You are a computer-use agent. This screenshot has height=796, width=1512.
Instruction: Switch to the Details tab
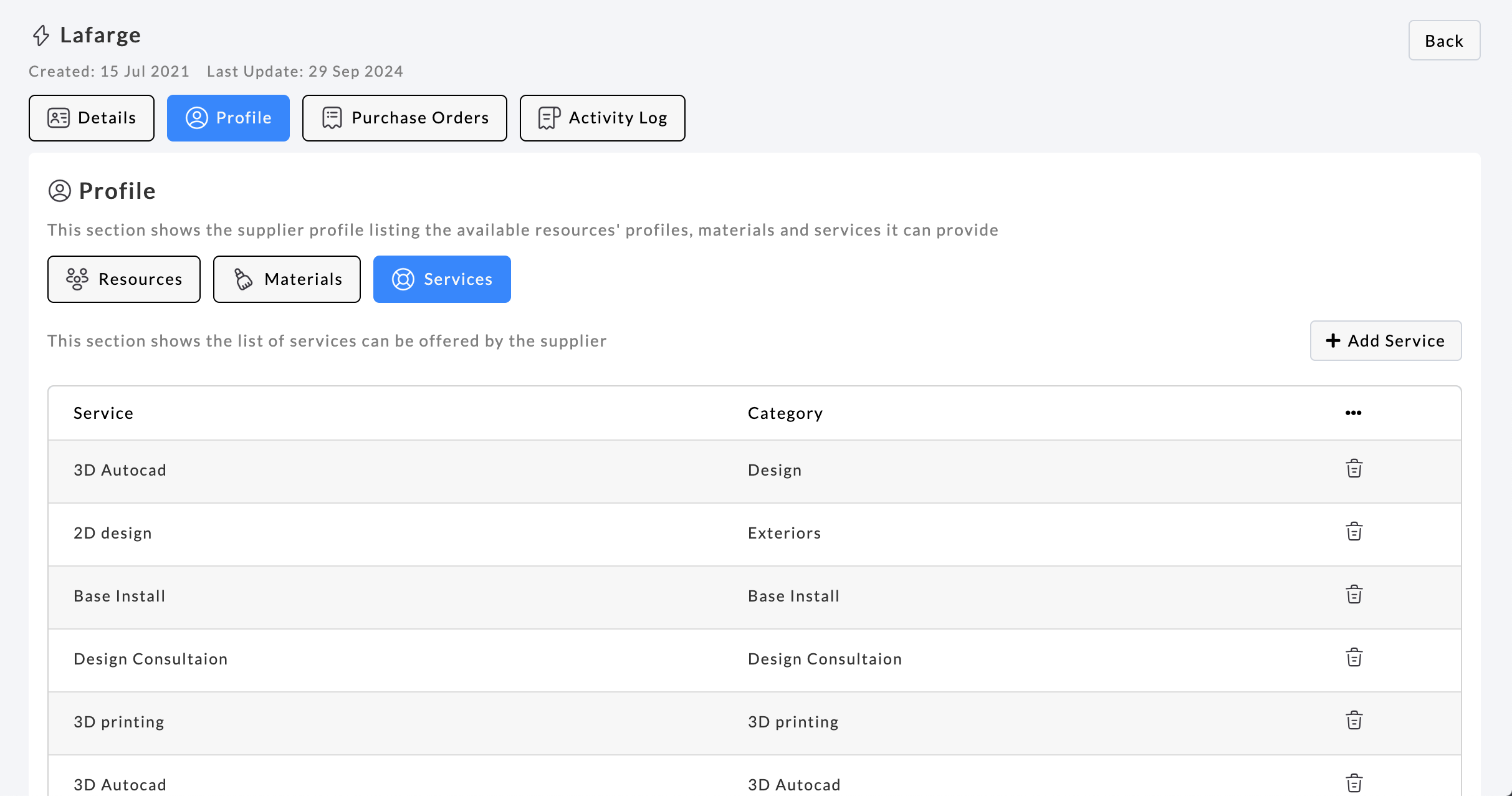tap(92, 118)
